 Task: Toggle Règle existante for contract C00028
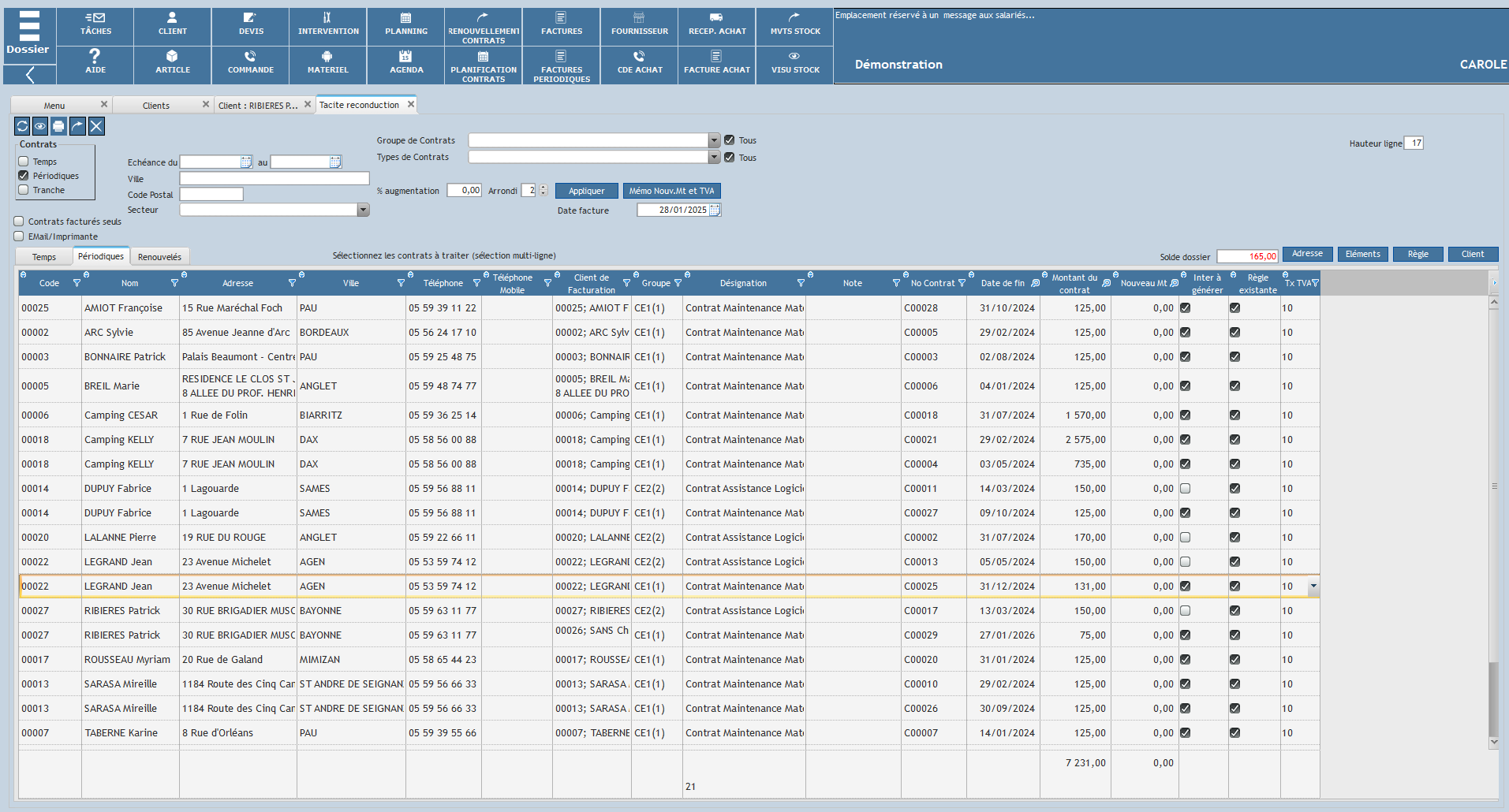1234,307
